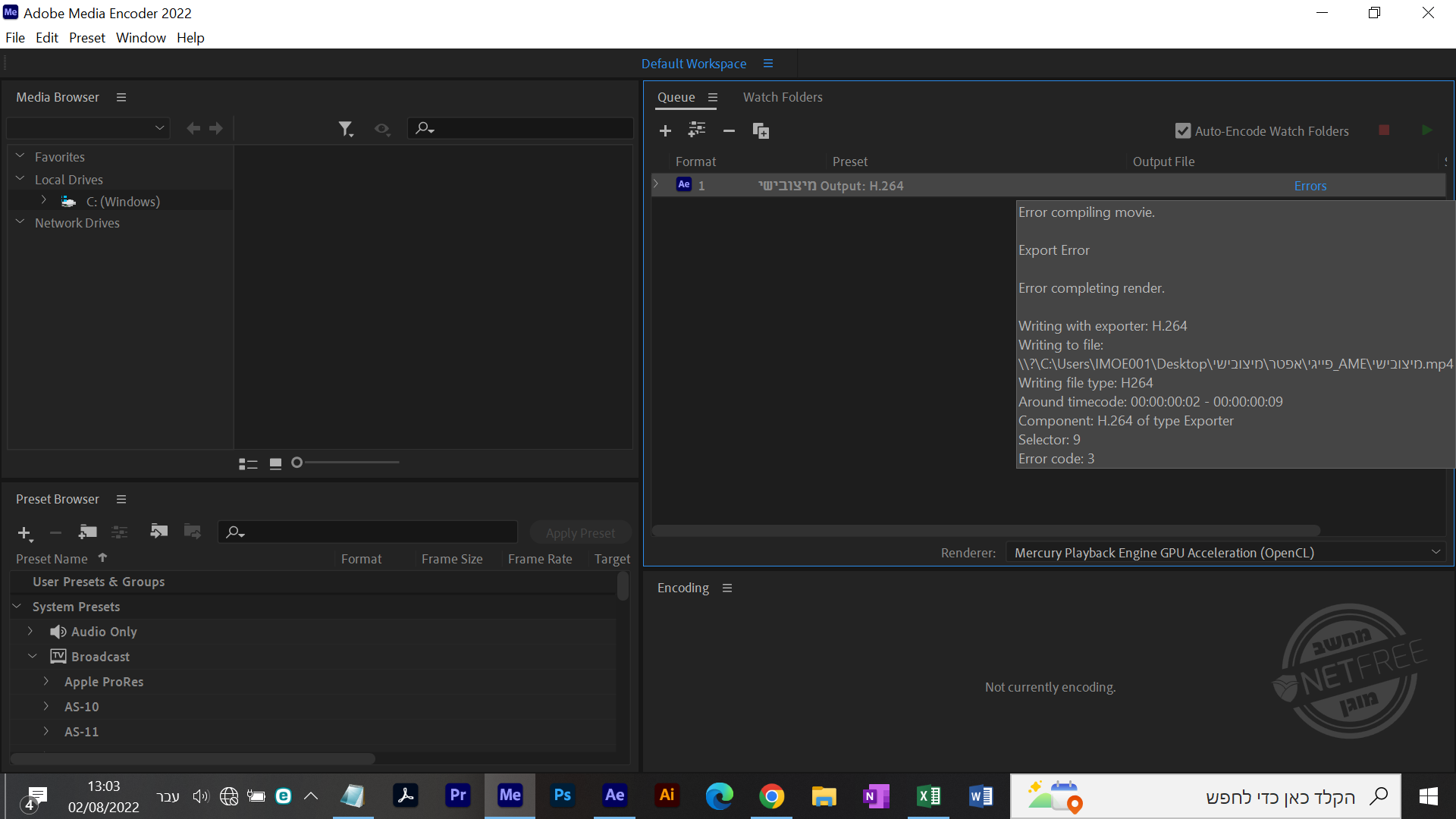Open the Preset menu in menu bar
The height and width of the screenshot is (819, 1456).
pos(86,38)
